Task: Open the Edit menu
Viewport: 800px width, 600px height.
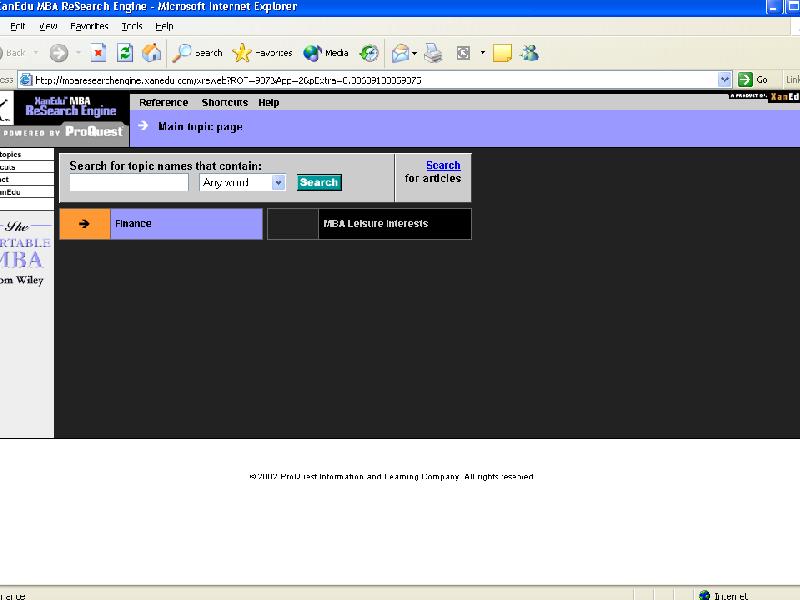Action: [x=17, y=26]
